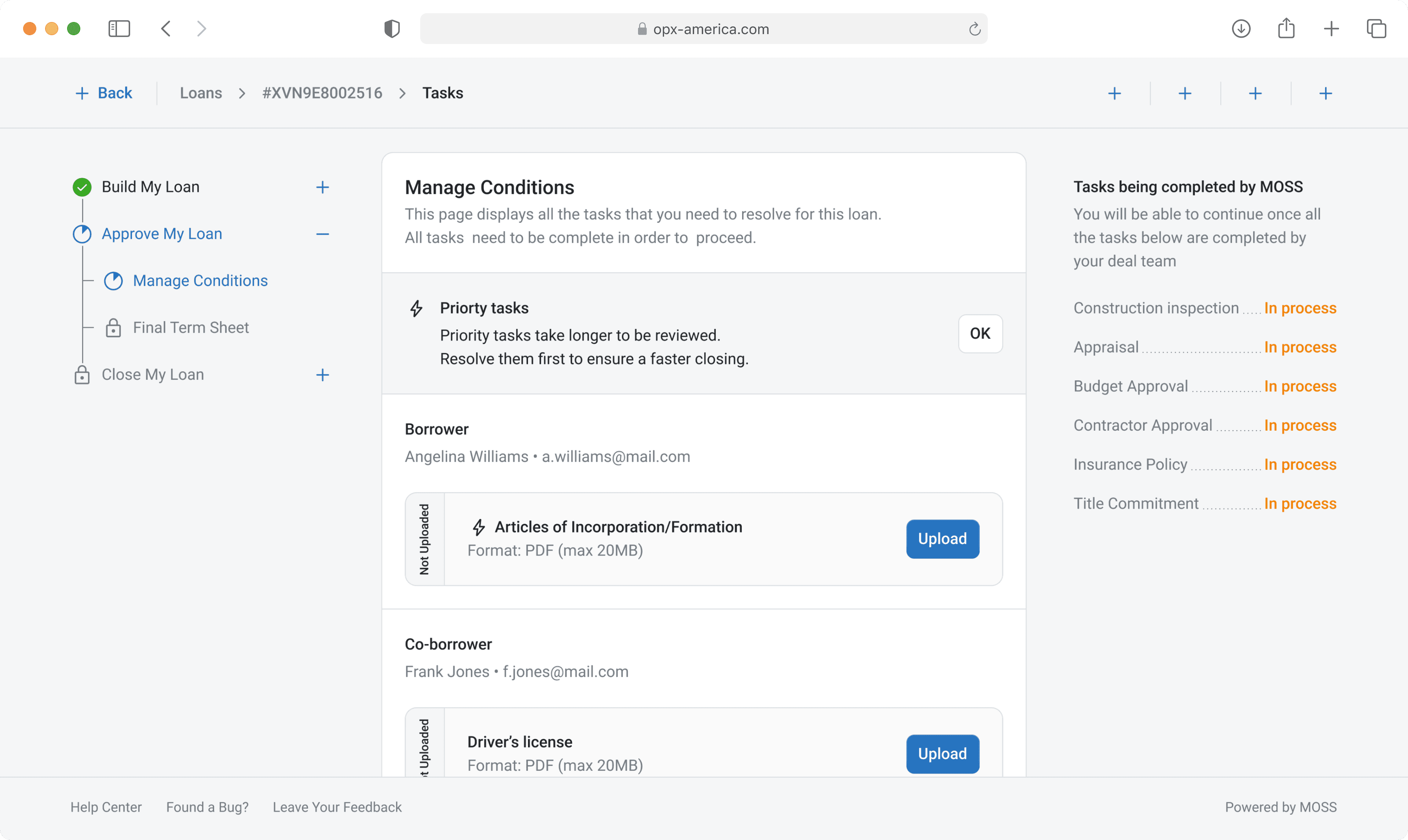The height and width of the screenshot is (840, 1408).
Task: Open tab overview icon
Action: click(1376, 29)
